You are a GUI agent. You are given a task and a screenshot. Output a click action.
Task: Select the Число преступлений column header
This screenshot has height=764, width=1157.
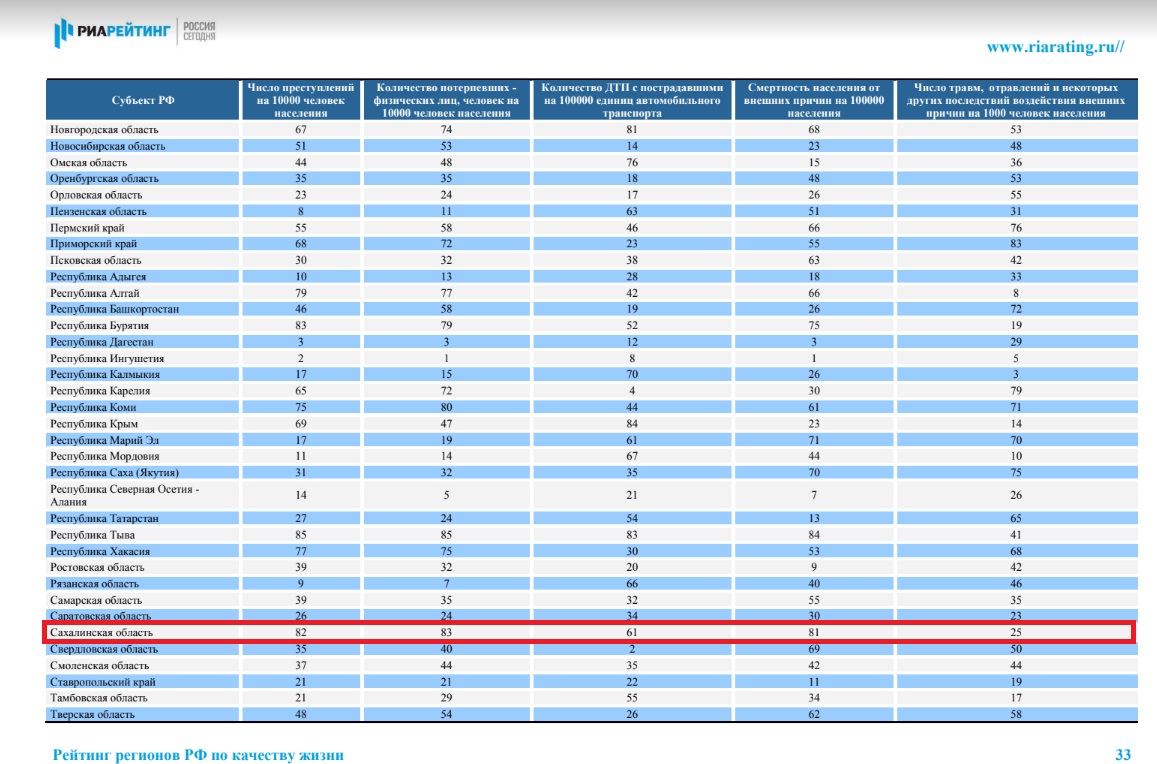click(298, 101)
